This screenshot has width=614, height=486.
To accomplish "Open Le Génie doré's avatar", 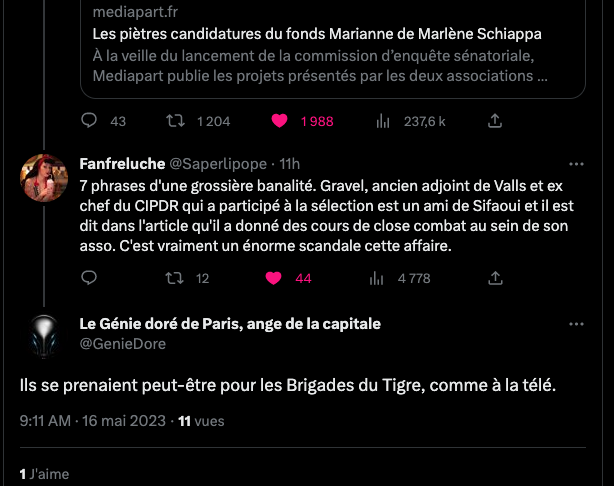I will 44,334.
